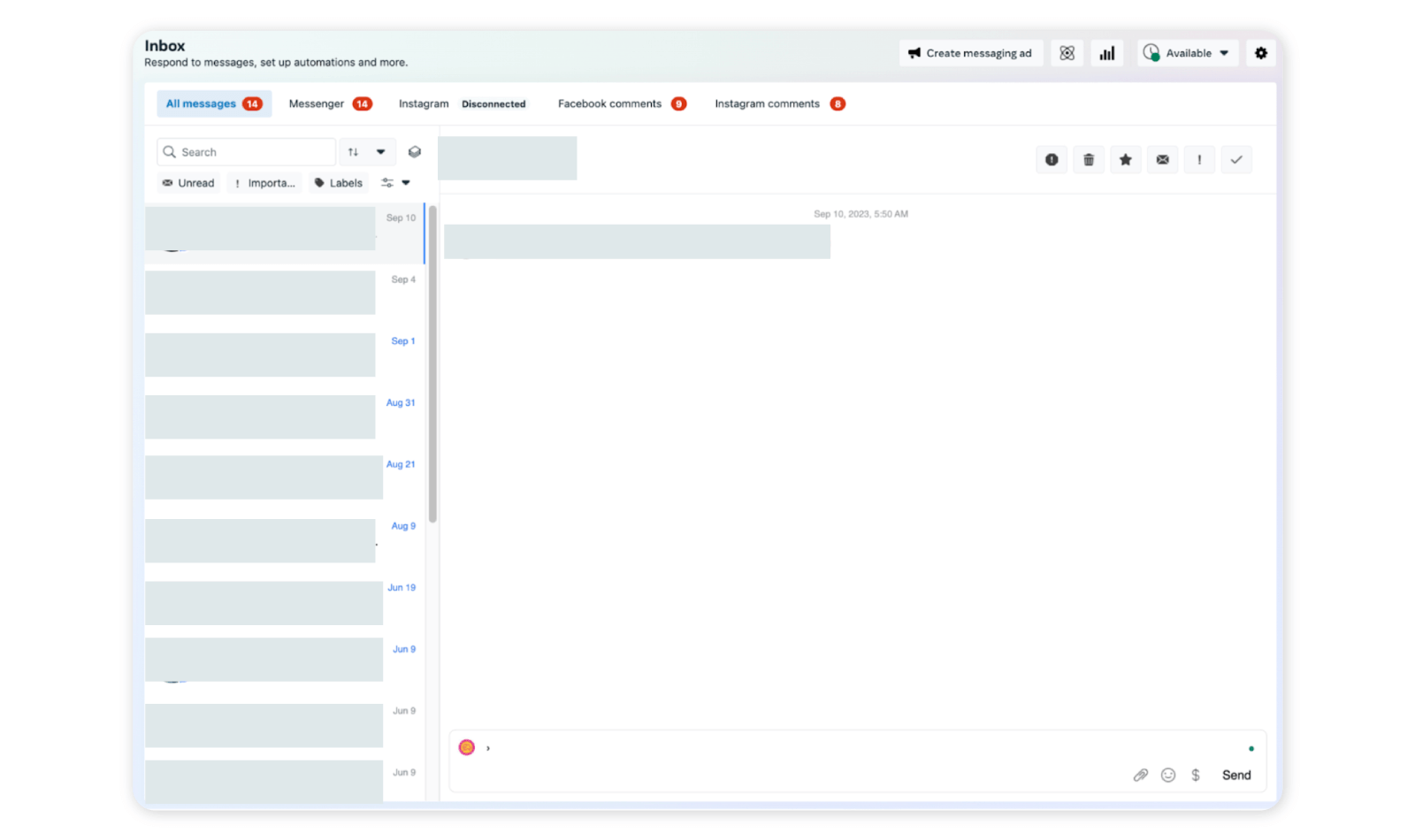Mark conversation as unread via envelope icon
Screen dimensions: 1415x840
[1162, 159]
